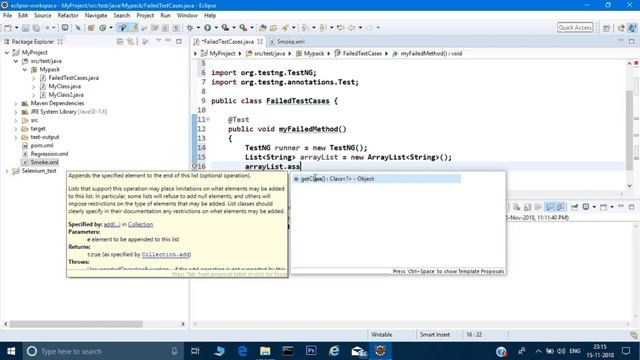Open File Explorer from the taskbar

tap(265, 351)
